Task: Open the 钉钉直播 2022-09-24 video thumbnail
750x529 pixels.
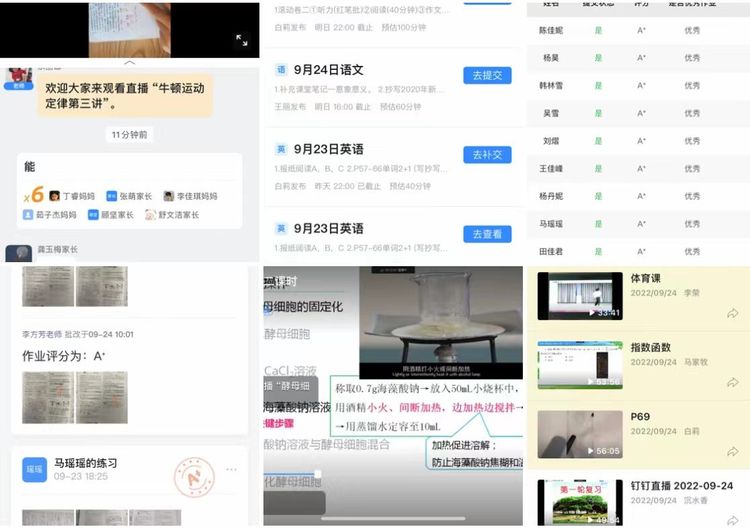Action: click(x=580, y=502)
